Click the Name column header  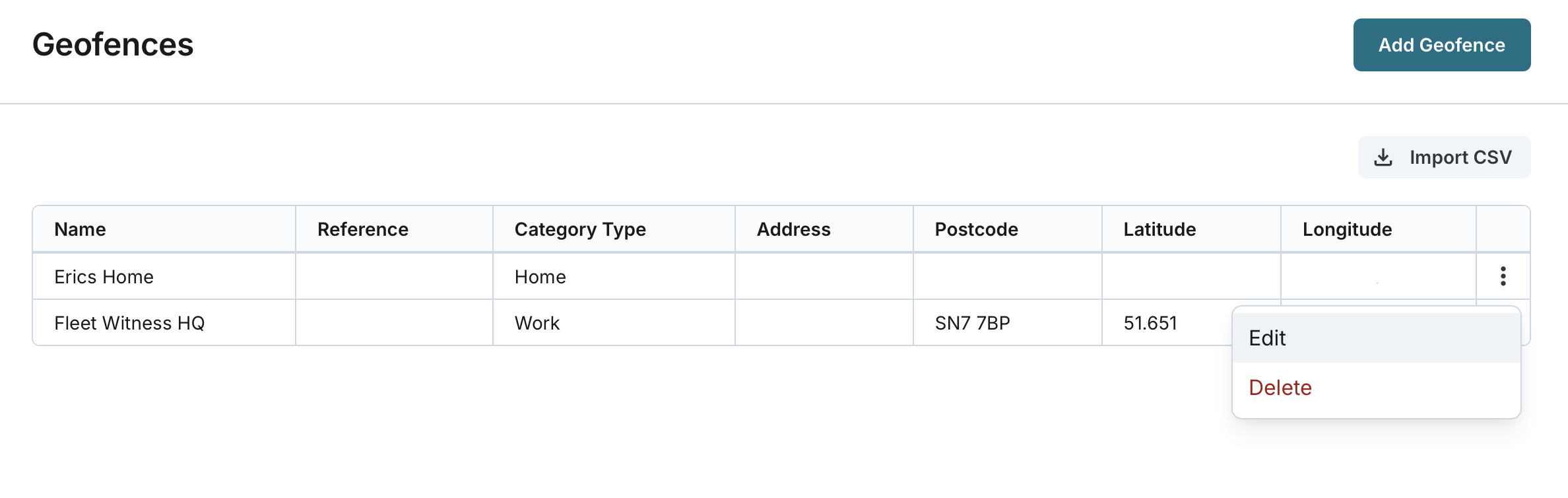click(x=80, y=229)
